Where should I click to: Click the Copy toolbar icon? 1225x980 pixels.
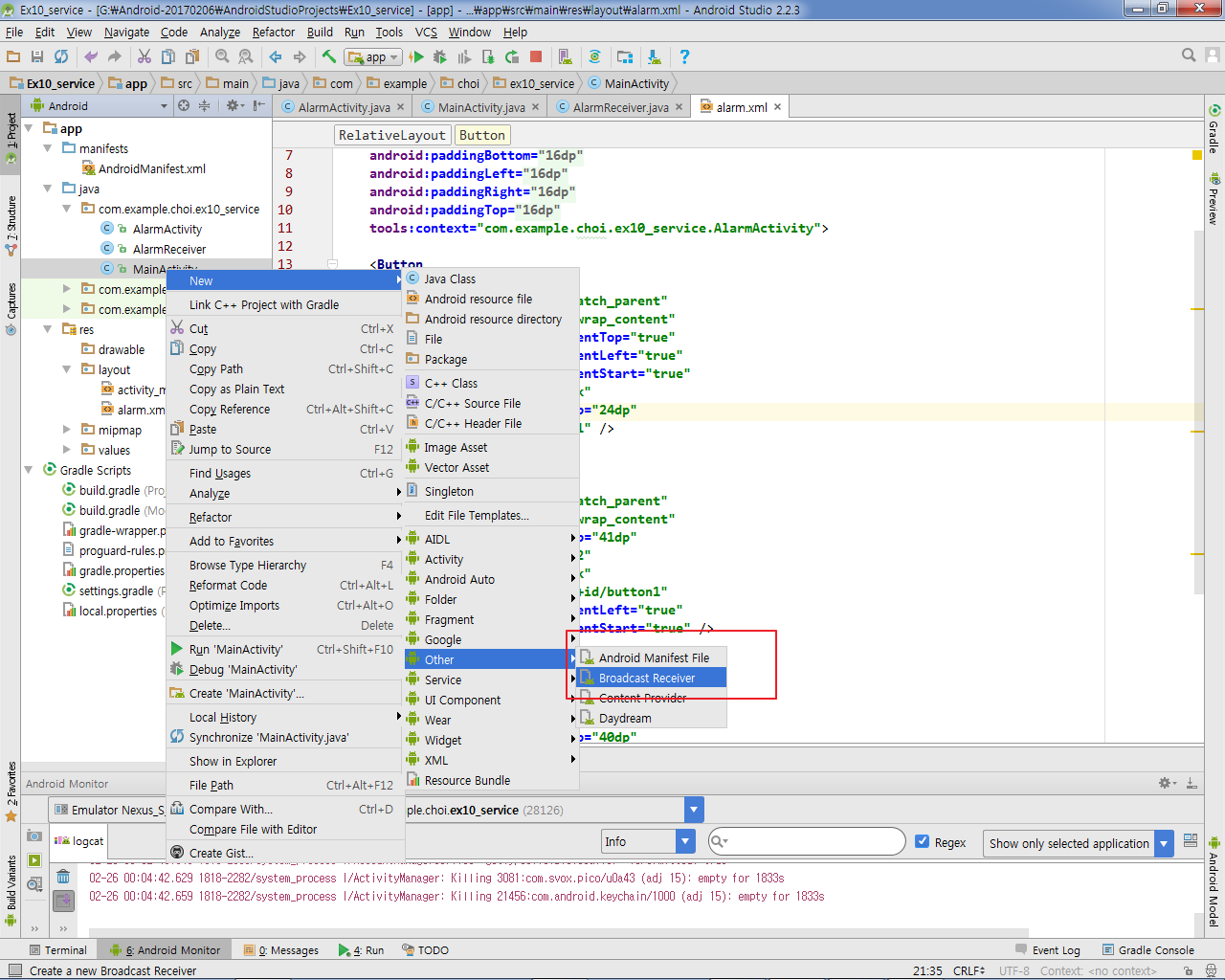(x=168, y=57)
